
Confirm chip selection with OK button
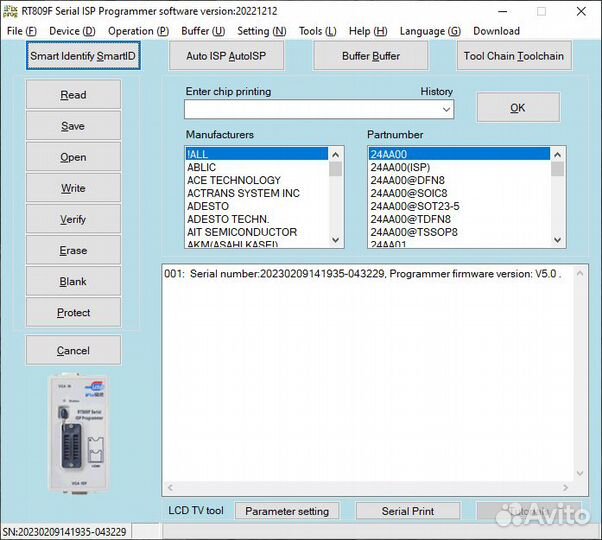518,108
